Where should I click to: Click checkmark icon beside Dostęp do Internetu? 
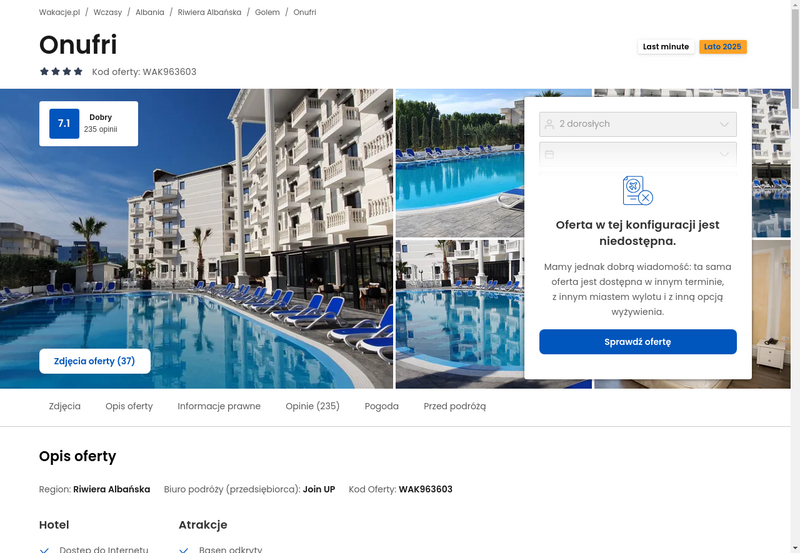(44, 550)
